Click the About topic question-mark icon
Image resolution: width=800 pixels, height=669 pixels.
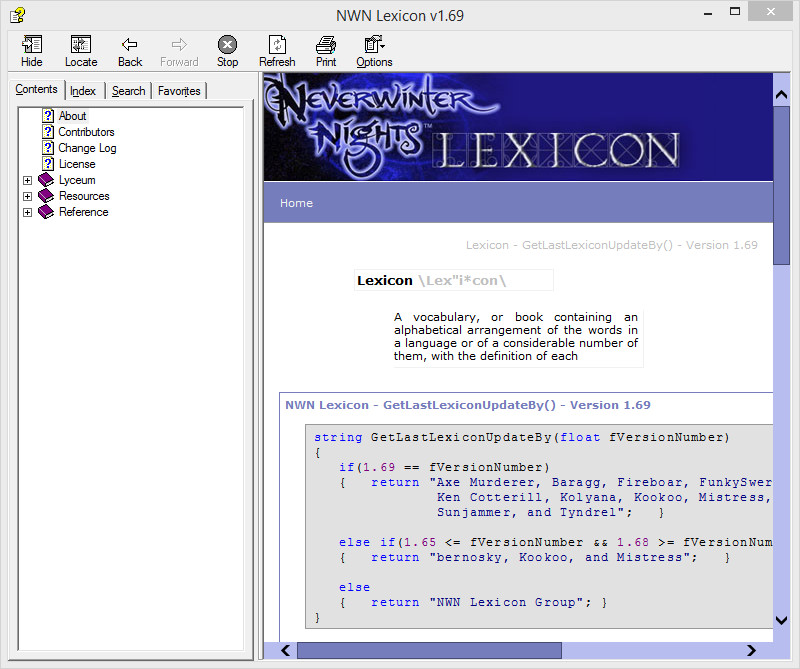click(48, 116)
